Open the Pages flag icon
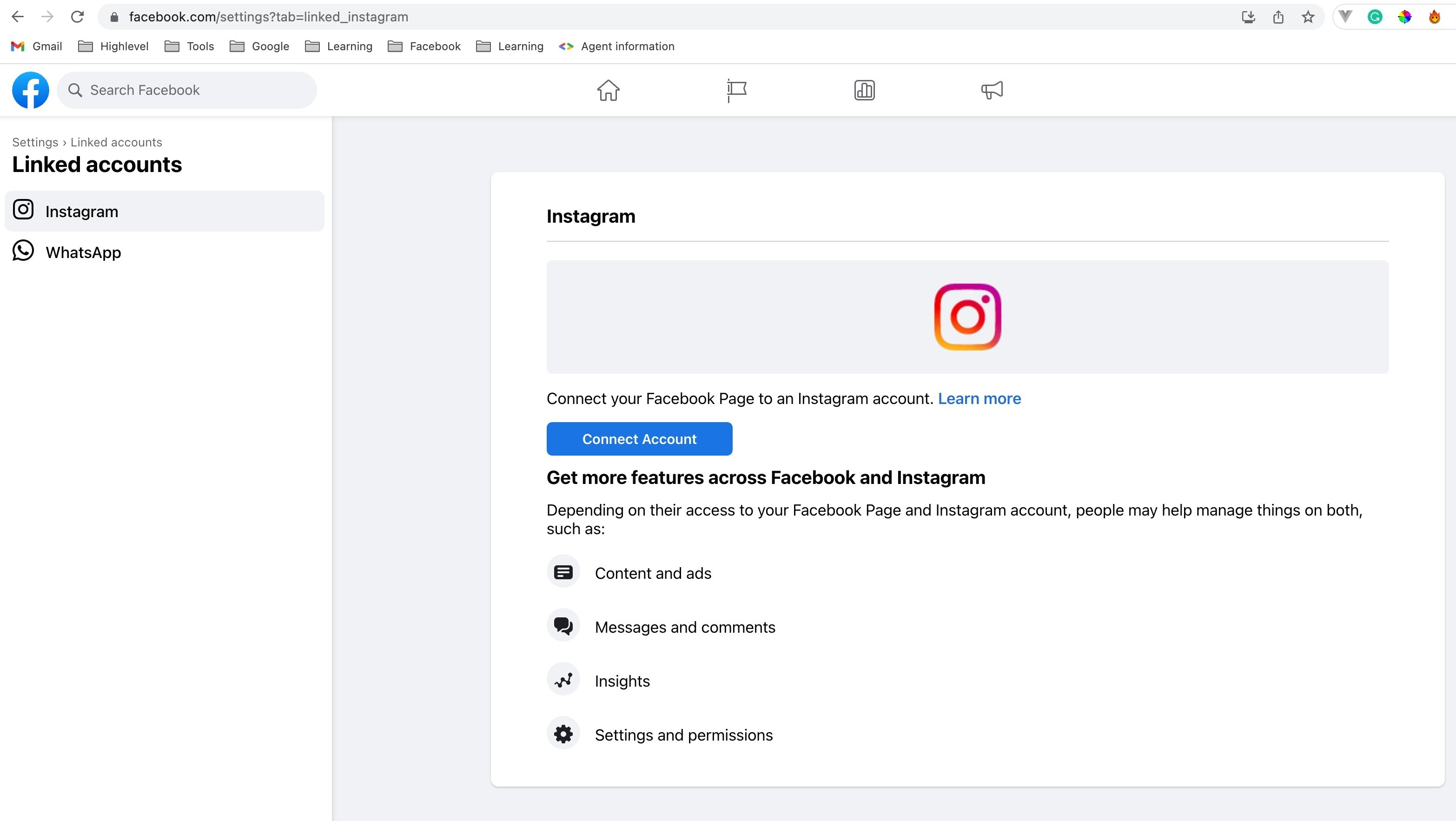Screen dimensions: 1456x821 tap(736, 90)
